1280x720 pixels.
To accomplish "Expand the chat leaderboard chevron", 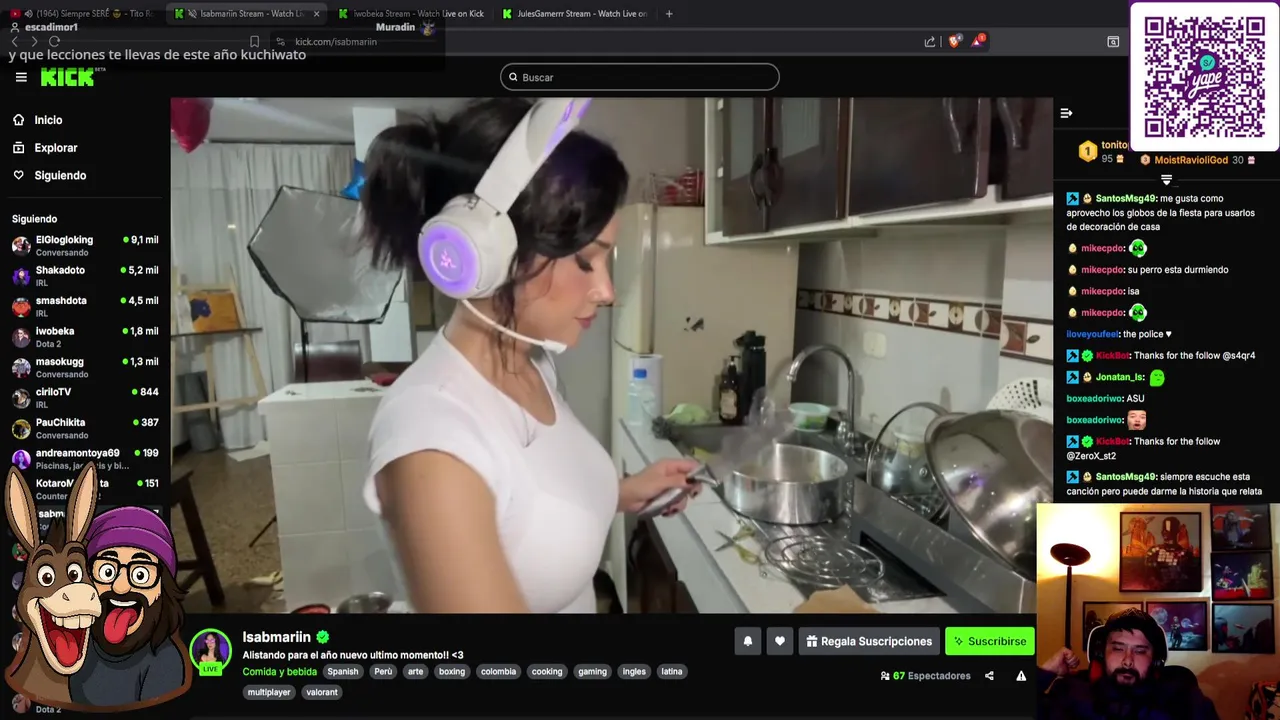I will (1166, 180).
